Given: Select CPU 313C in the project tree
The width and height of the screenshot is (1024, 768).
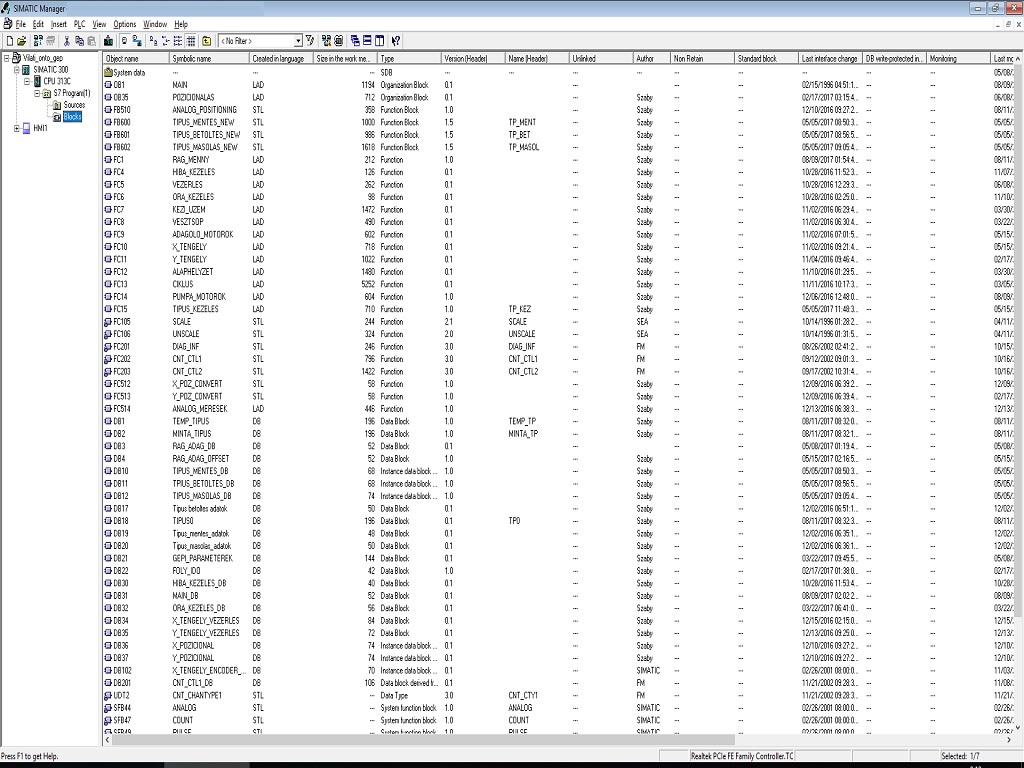Looking at the screenshot, I should [52, 81].
